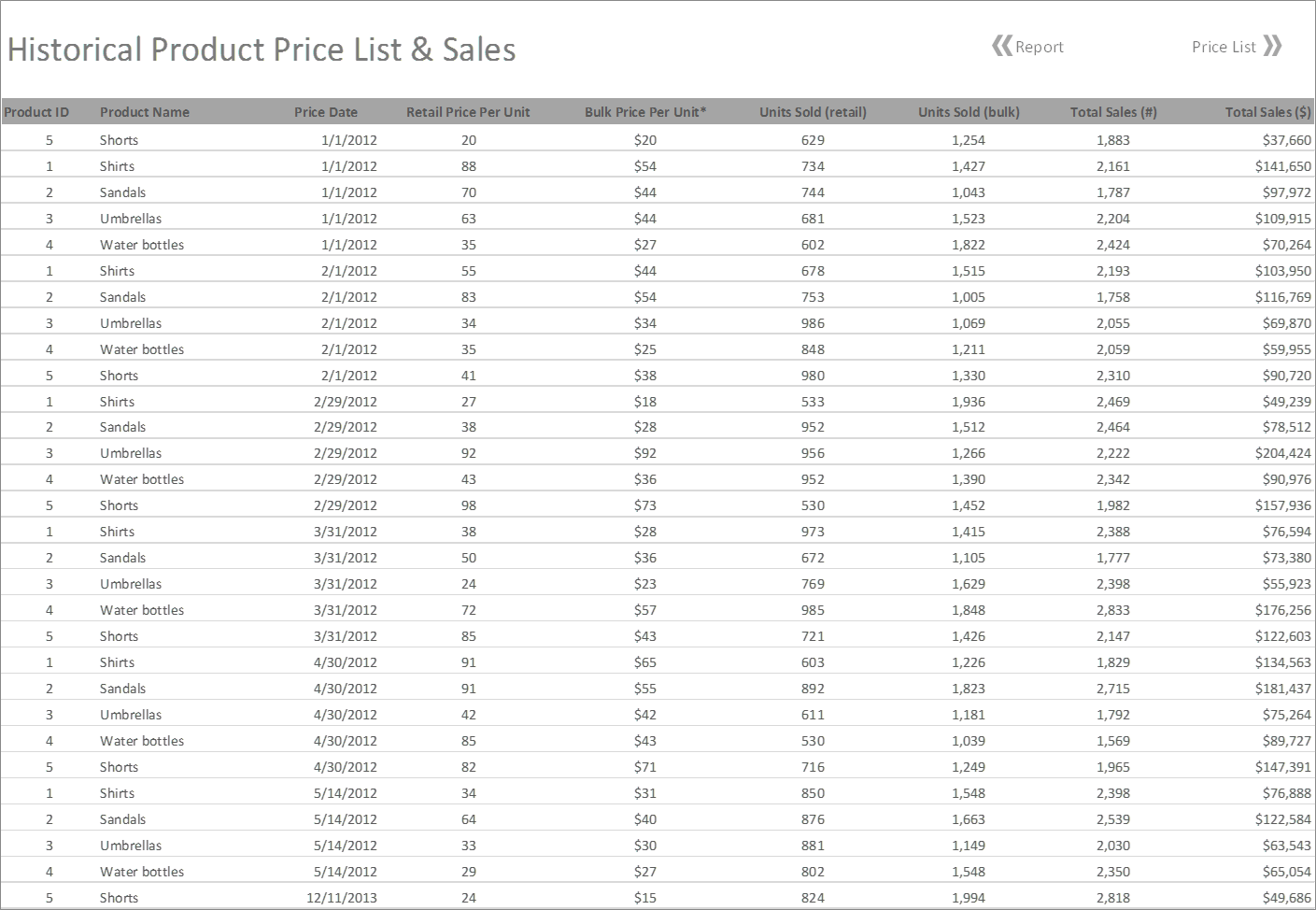The image size is (1316, 910).
Task: Click the Total Sales (#) header
Action: [x=1113, y=111]
